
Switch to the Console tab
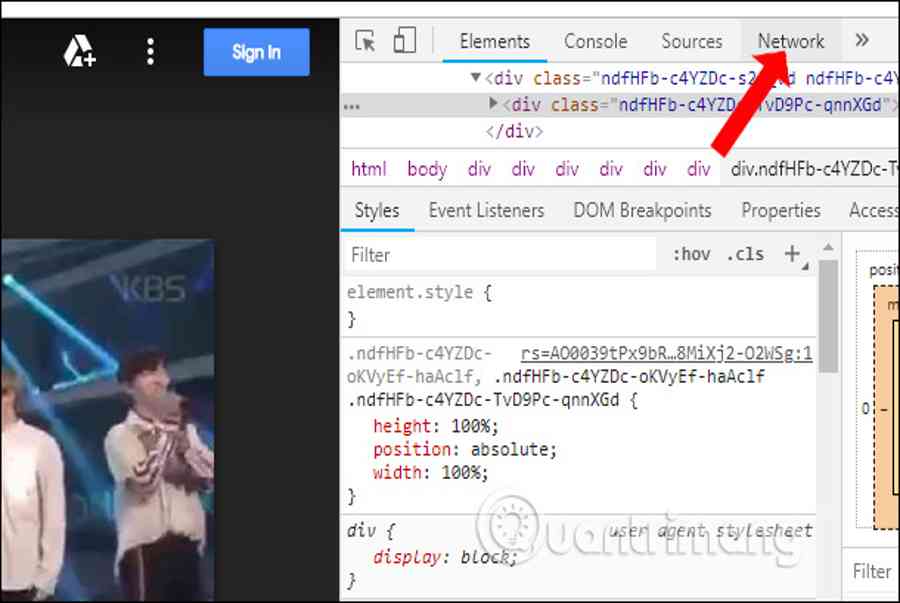[595, 41]
